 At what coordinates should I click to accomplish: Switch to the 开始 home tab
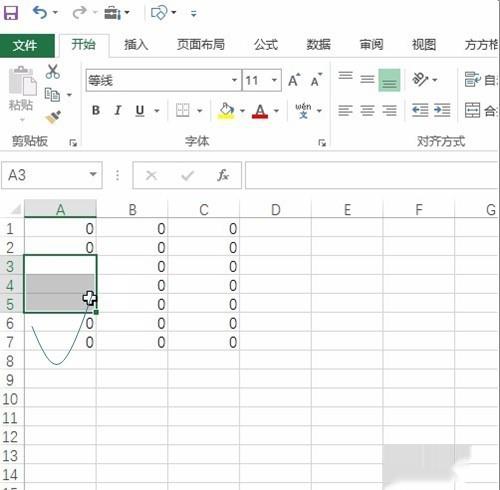coord(84,44)
